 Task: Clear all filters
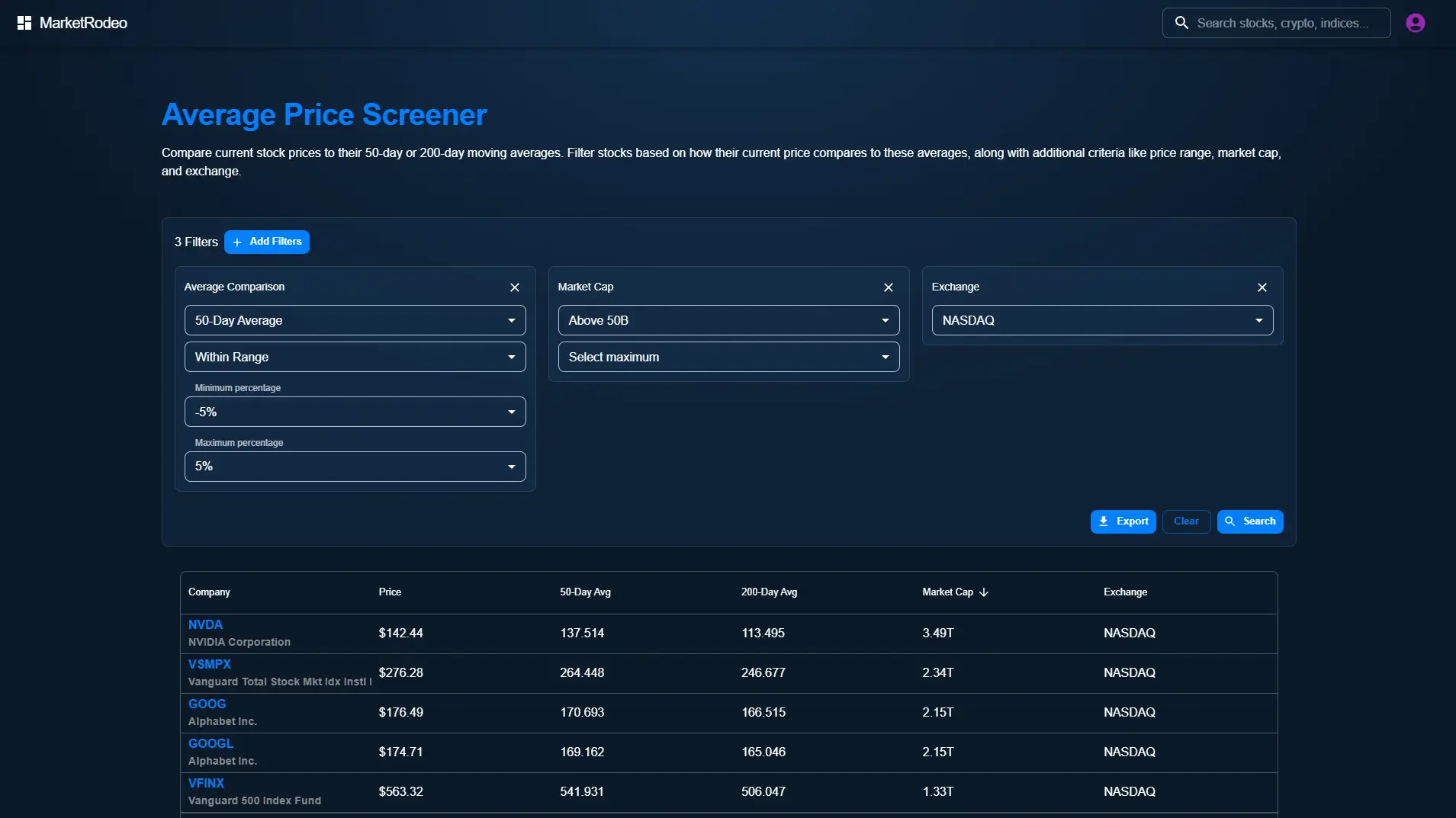[1186, 521]
